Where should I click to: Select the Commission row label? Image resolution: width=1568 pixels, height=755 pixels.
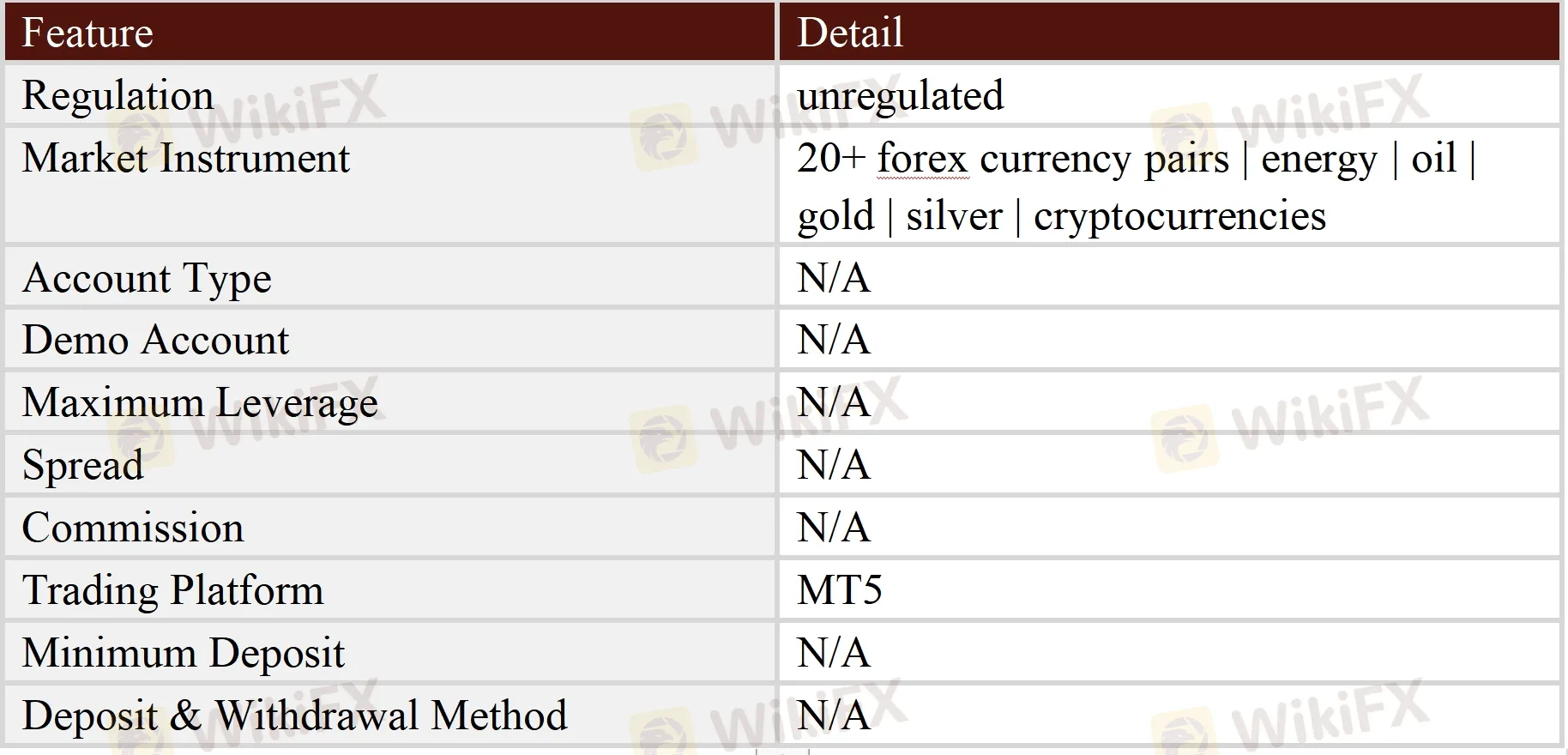(x=133, y=528)
